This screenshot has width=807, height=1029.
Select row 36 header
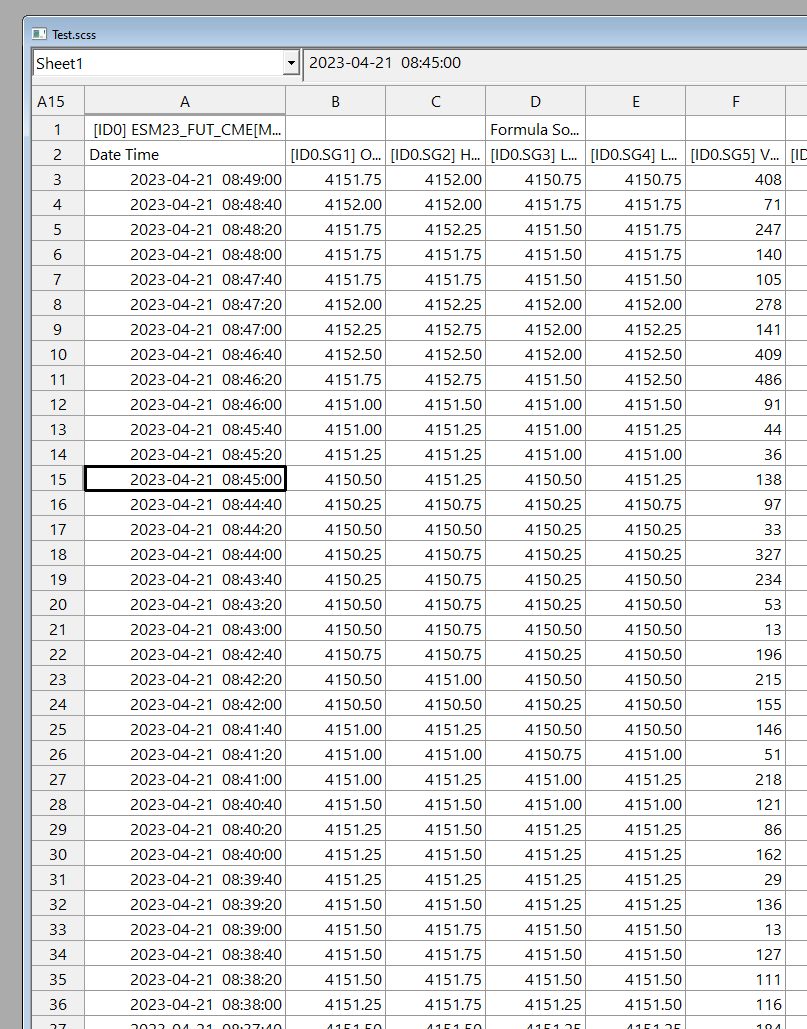pyautogui.click(x=58, y=1005)
